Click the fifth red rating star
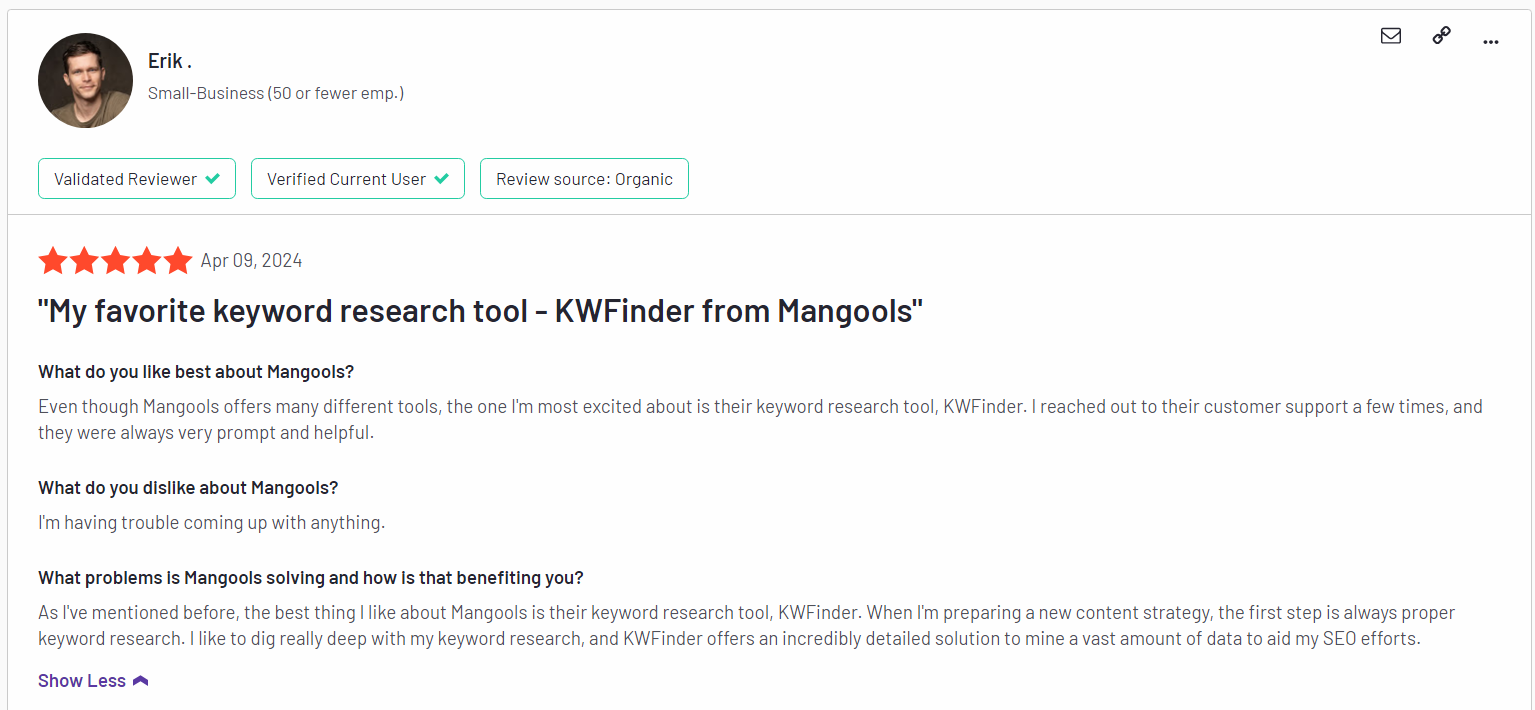The image size is (1535, 710). (178, 261)
